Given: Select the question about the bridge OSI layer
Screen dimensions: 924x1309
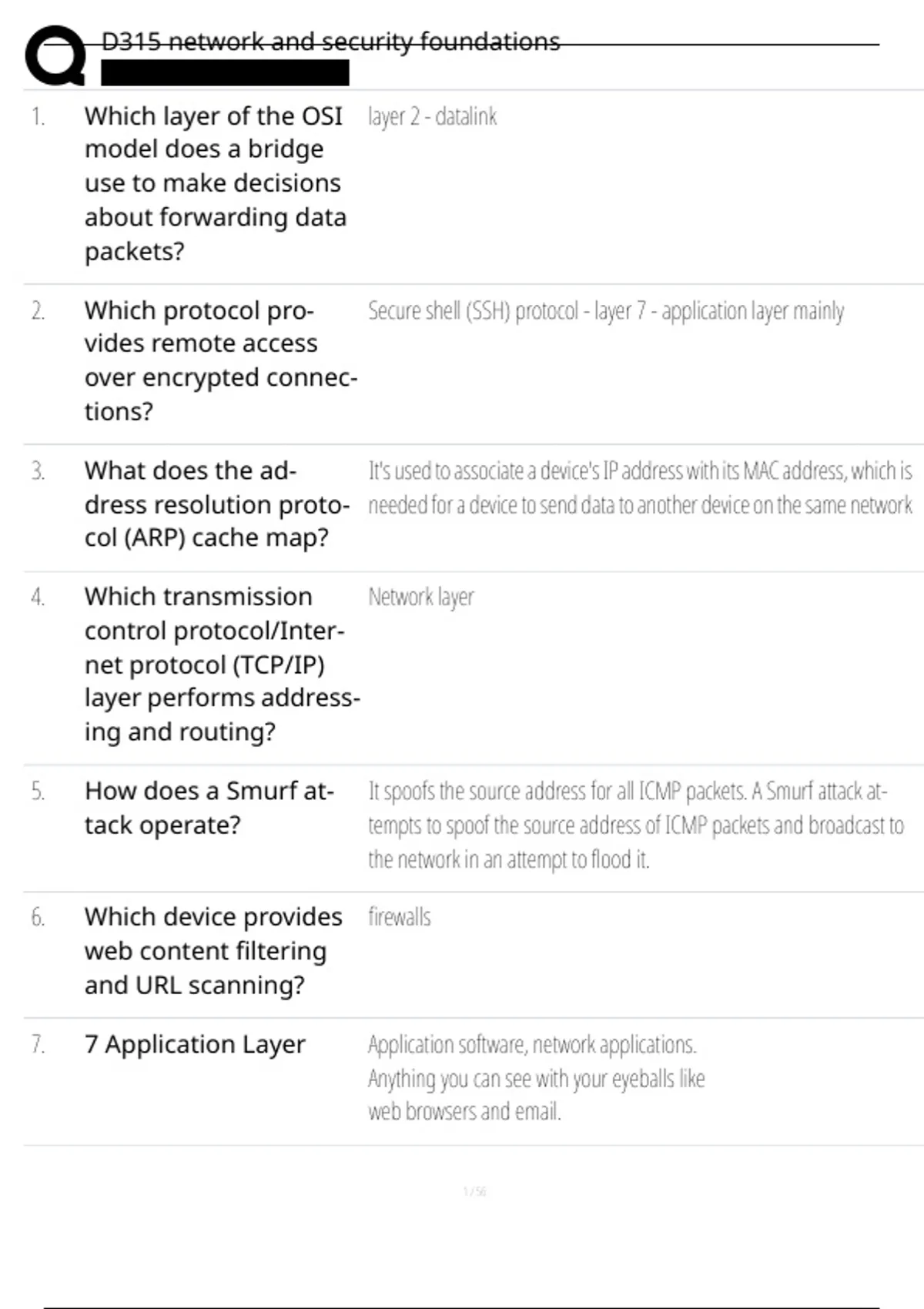Looking at the screenshot, I should [x=215, y=183].
